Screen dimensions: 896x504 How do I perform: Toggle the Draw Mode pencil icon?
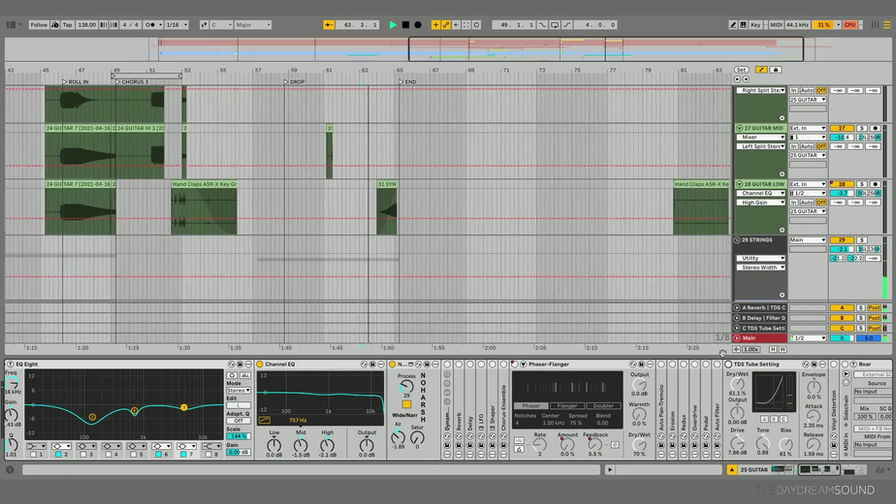click(733, 25)
